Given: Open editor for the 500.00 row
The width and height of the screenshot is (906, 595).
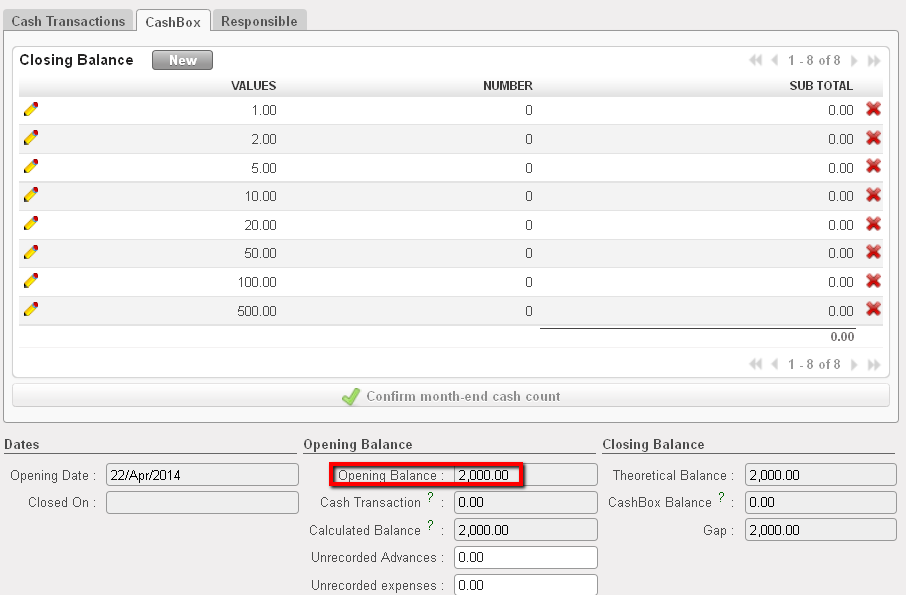Looking at the screenshot, I should click(x=30, y=310).
